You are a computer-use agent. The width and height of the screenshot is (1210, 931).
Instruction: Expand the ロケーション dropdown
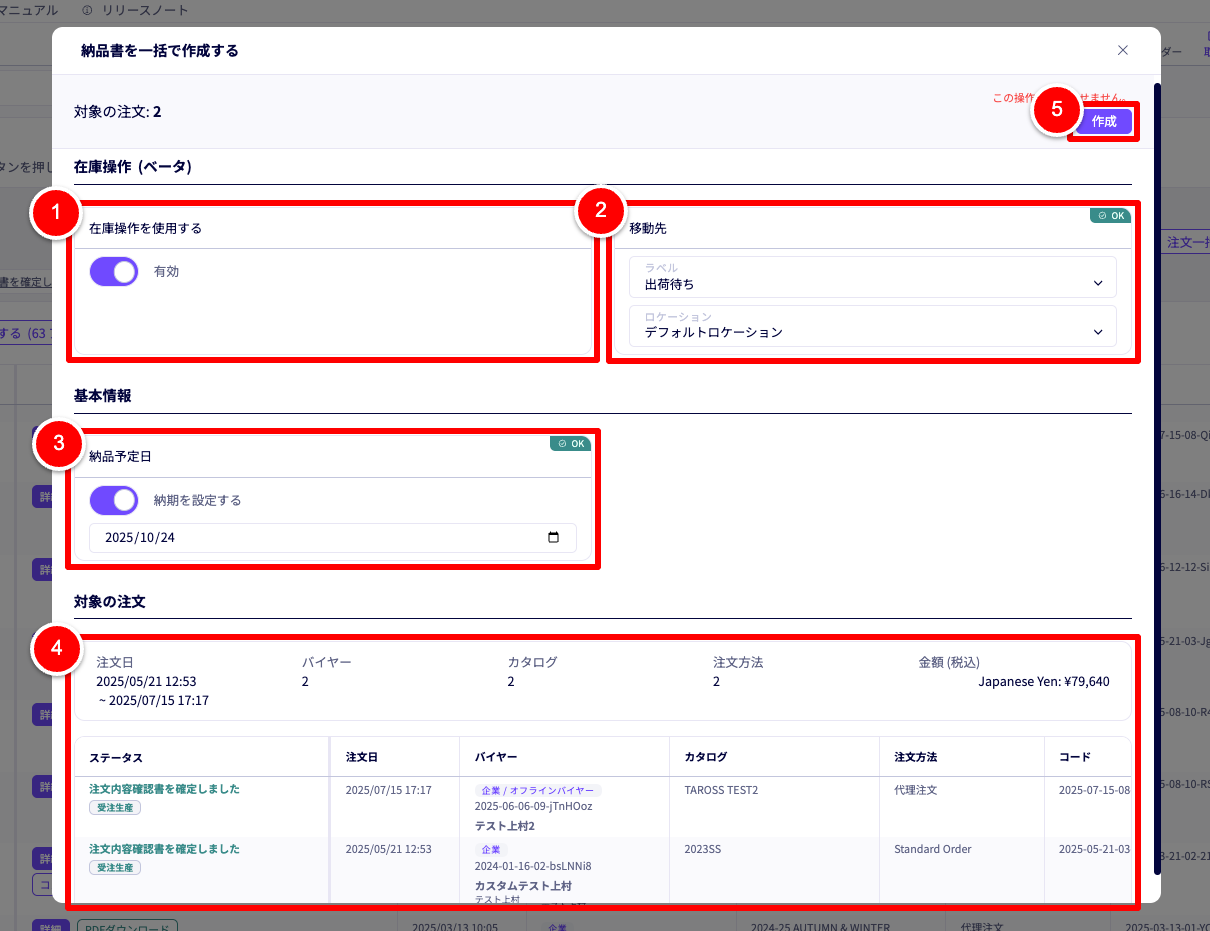point(872,326)
